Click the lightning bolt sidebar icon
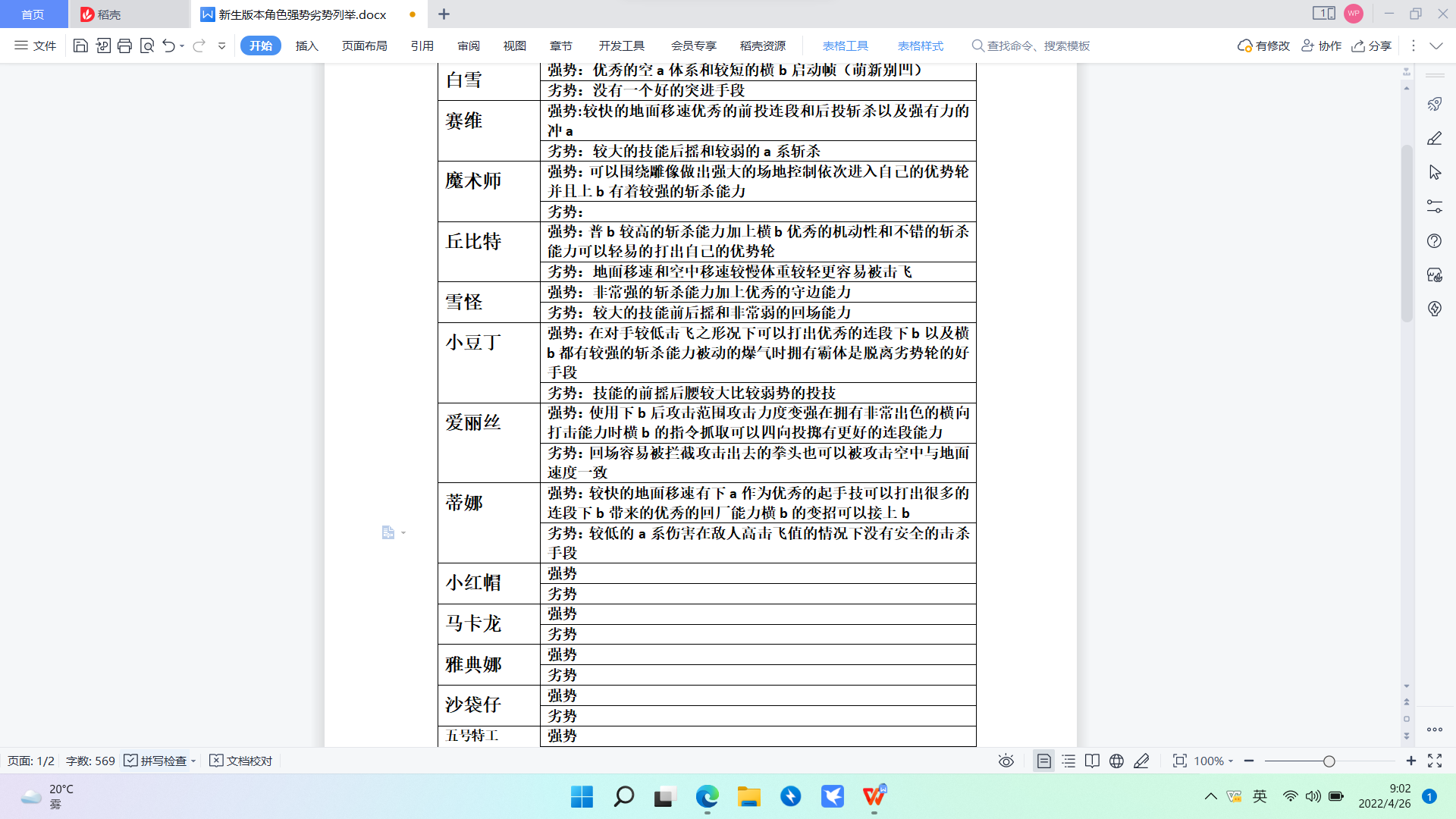This screenshot has height=819, width=1456. (1435, 309)
